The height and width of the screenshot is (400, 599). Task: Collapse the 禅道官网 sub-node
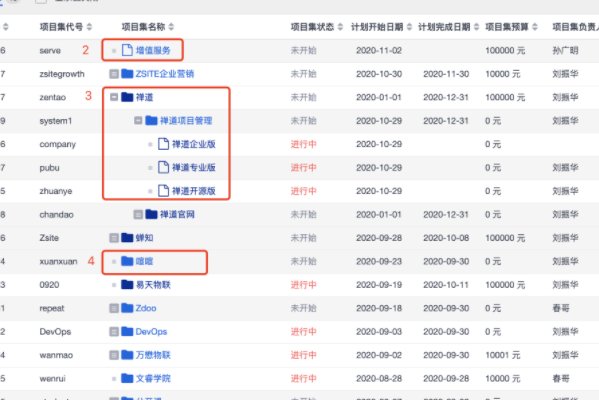coord(138,214)
